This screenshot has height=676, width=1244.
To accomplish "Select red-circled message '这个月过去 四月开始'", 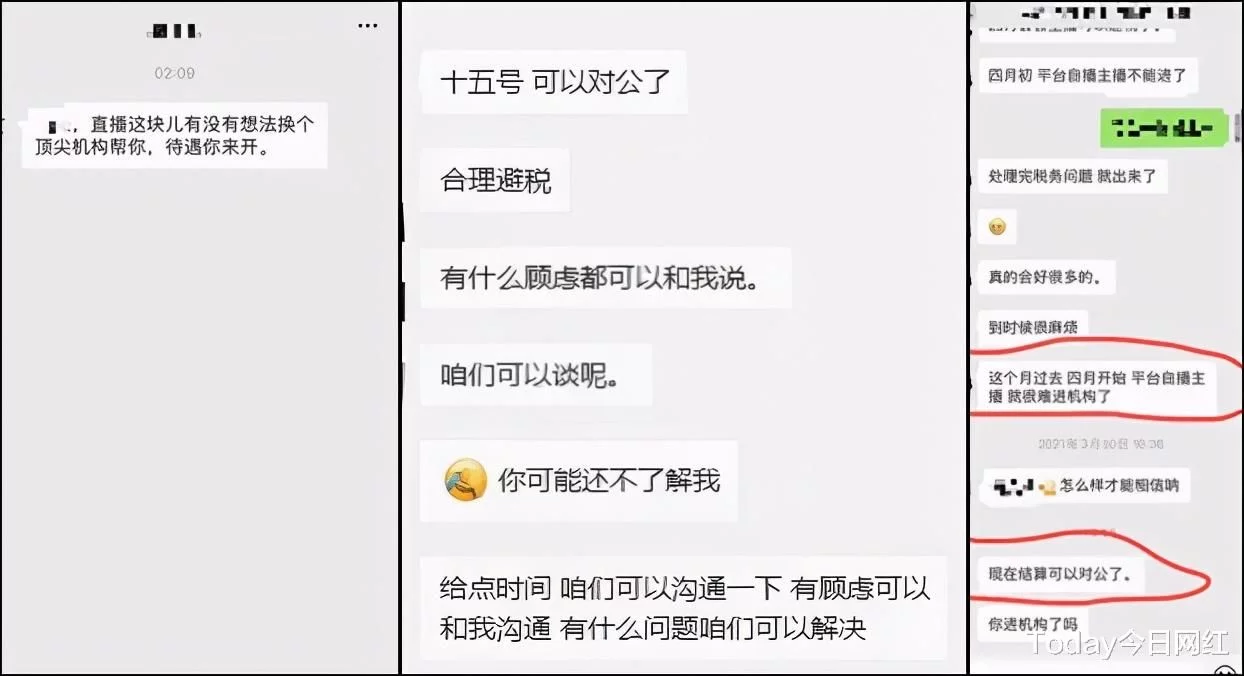I will (1096, 387).
